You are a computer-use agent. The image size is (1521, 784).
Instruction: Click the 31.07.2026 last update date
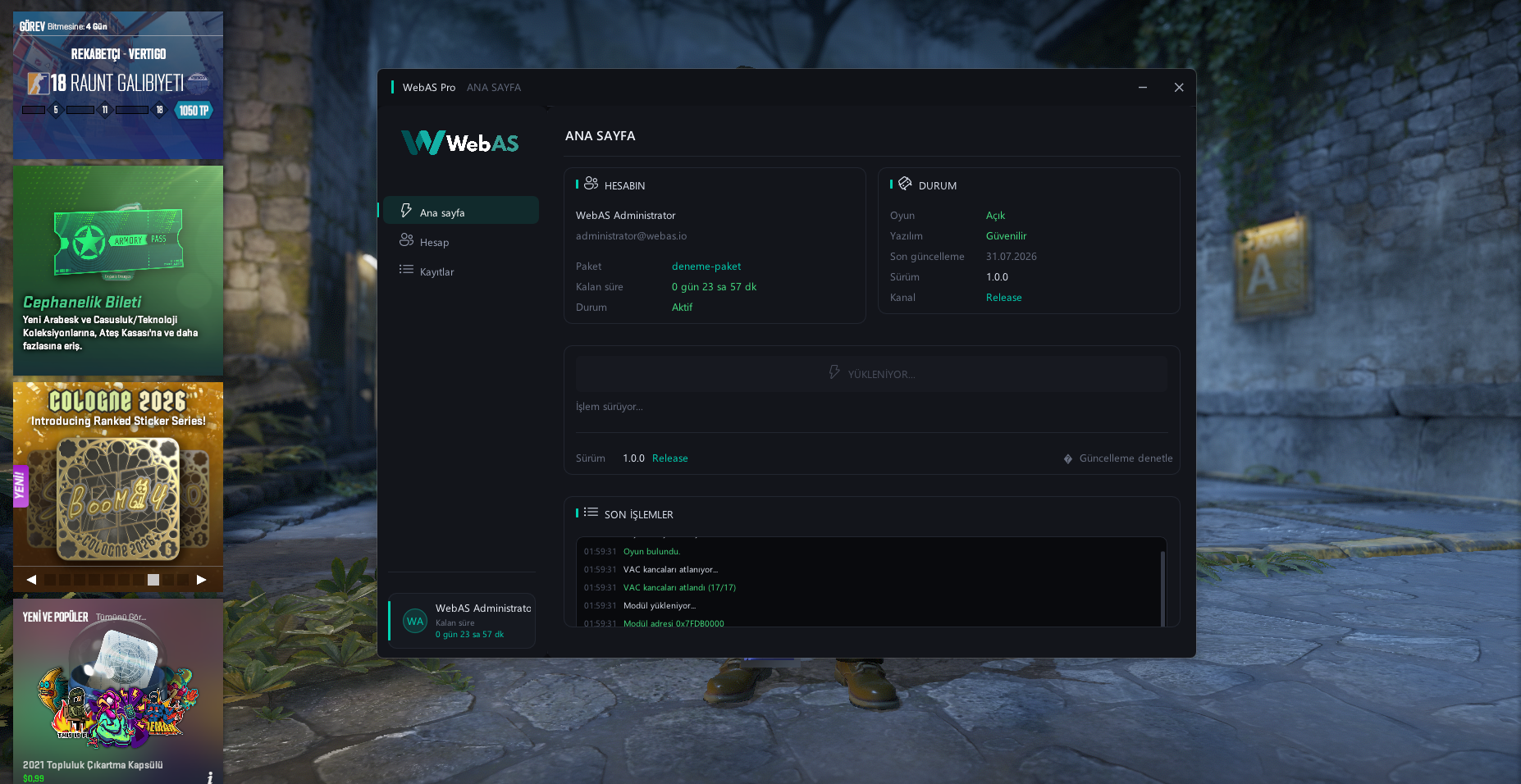pyautogui.click(x=1012, y=257)
